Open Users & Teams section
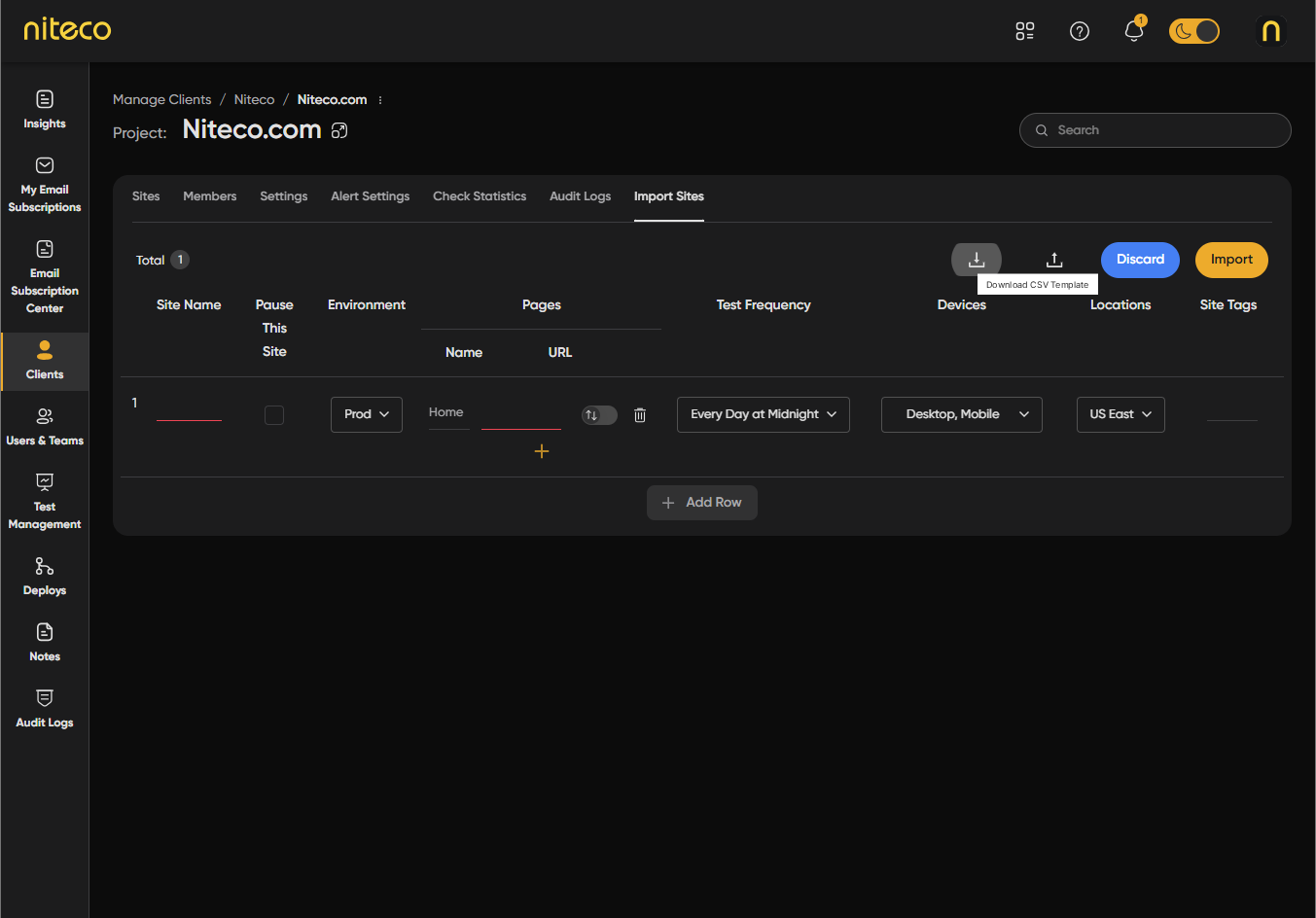Viewport: 1316px width, 918px height. pos(45,427)
